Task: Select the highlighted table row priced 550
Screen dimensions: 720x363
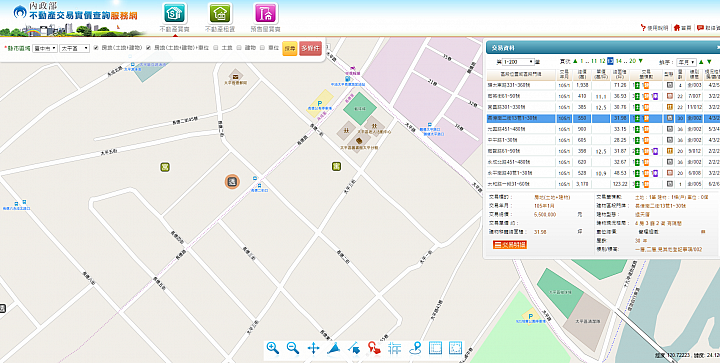Action: [602, 118]
